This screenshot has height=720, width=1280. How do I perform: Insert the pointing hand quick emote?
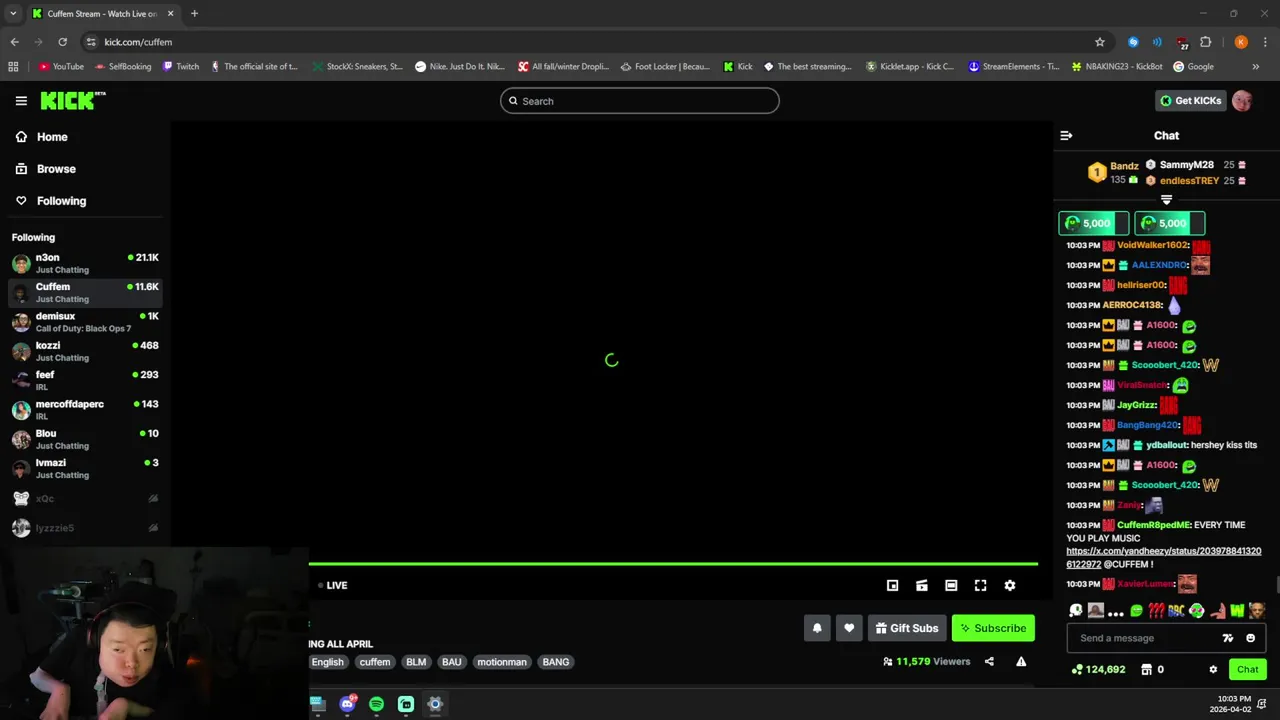pos(1217,611)
